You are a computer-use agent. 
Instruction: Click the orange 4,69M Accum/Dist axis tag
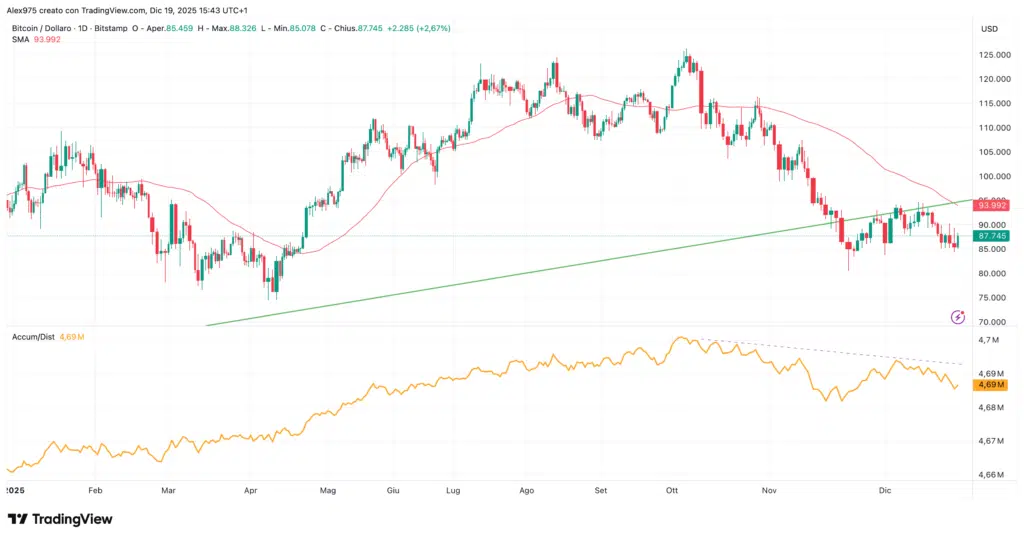[993, 384]
